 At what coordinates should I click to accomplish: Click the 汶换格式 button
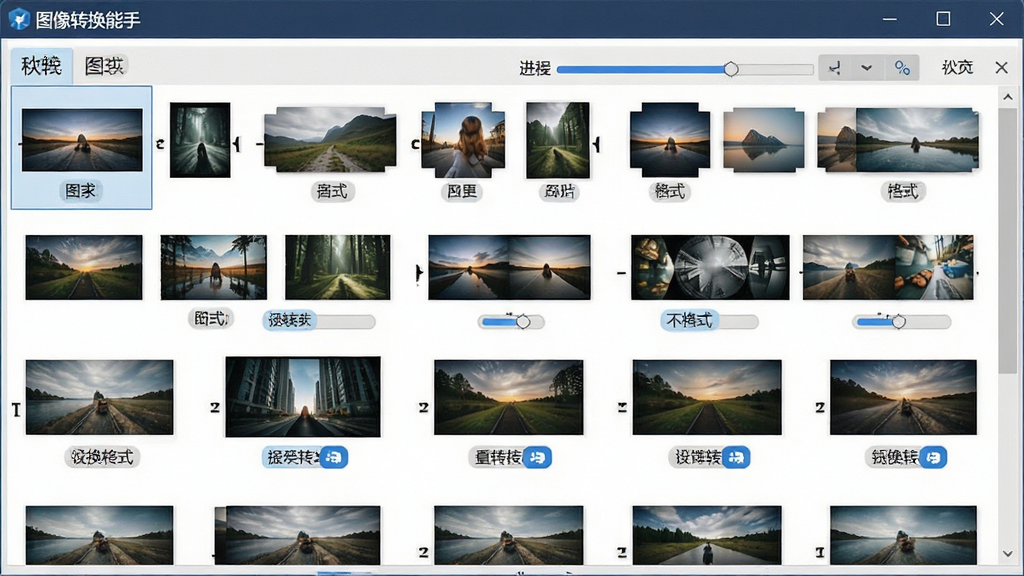102,457
